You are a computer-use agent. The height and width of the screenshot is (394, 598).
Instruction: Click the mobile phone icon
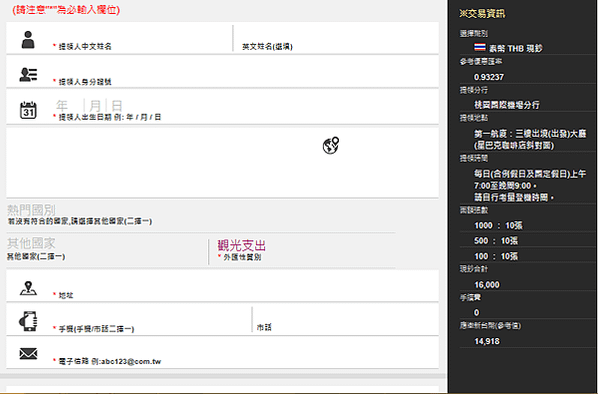click(x=28, y=321)
